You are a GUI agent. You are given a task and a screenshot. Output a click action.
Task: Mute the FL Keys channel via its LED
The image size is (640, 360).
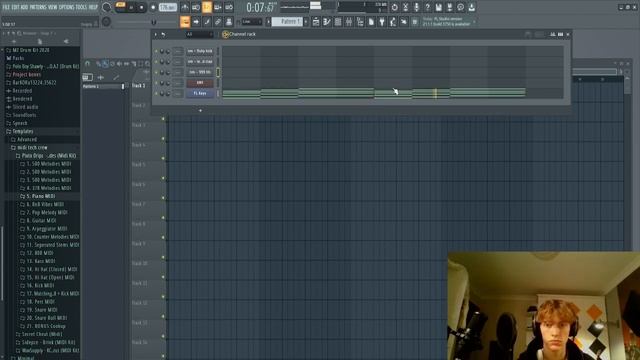[x=156, y=93]
